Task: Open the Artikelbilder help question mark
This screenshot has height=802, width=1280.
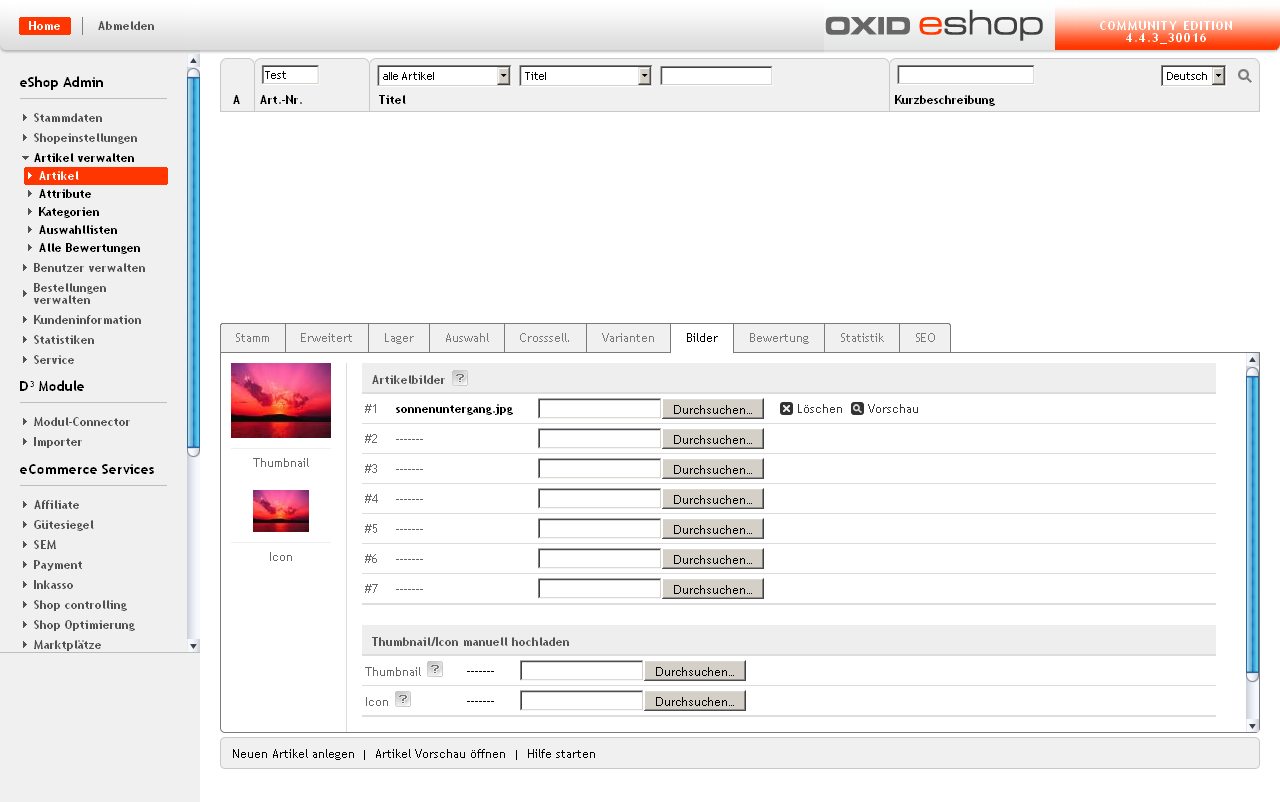Action: point(459,378)
